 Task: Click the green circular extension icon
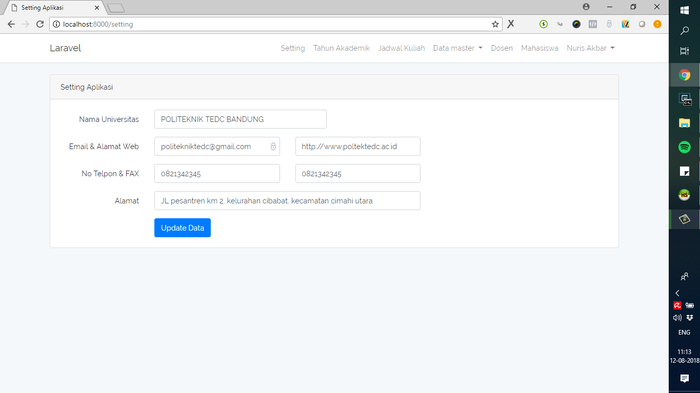click(x=543, y=24)
